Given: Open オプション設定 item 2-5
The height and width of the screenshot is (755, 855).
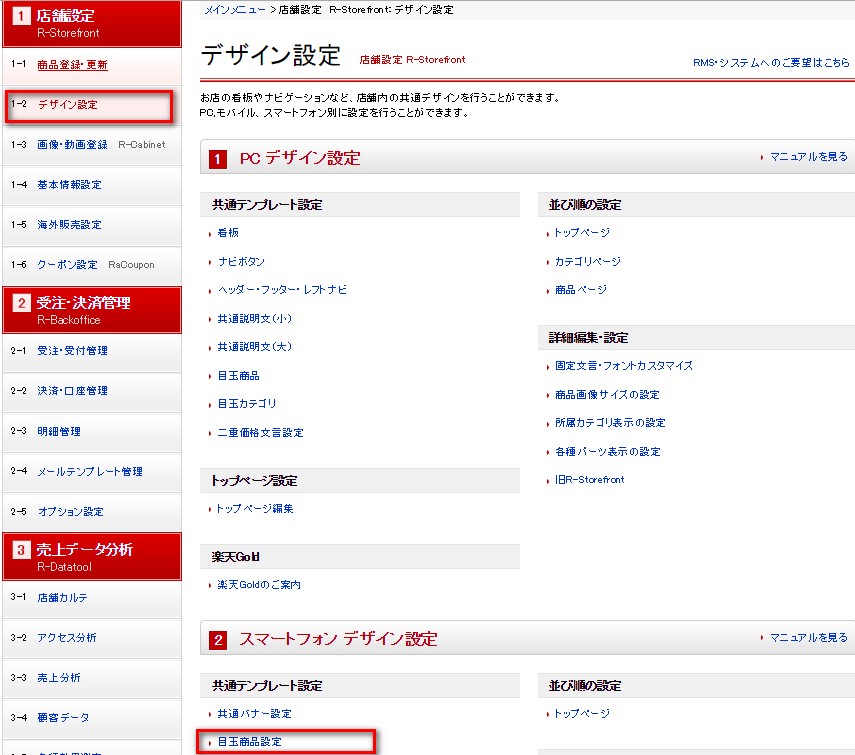Looking at the screenshot, I should tap(70, 511).
